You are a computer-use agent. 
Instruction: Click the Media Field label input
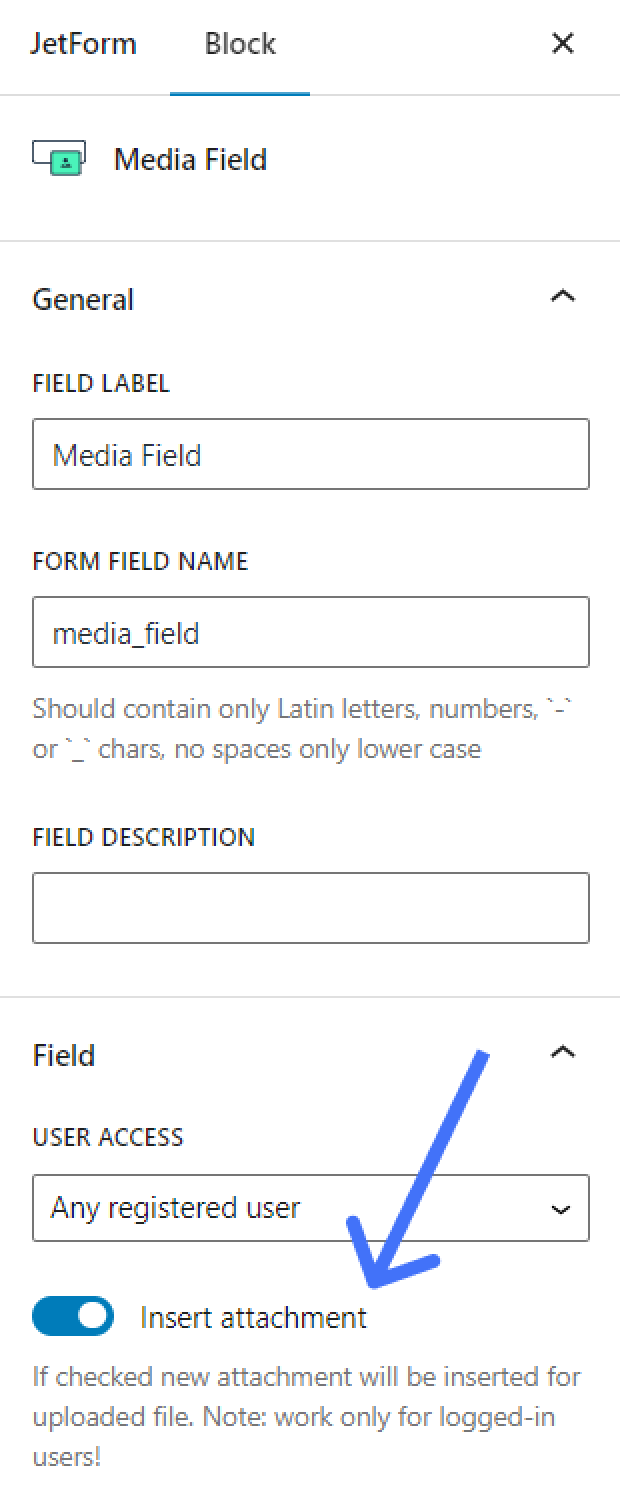311,454
